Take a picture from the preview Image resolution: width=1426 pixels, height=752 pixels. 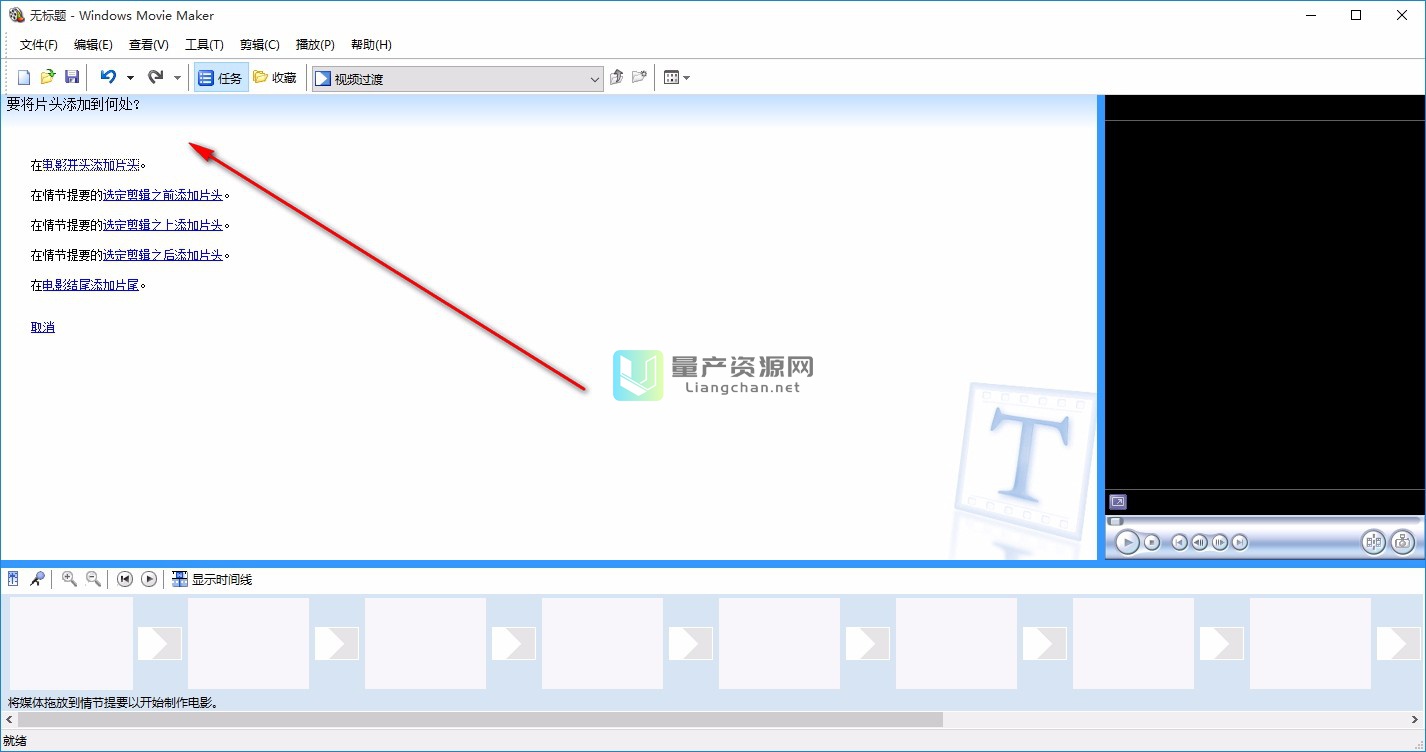point(1403,542)
